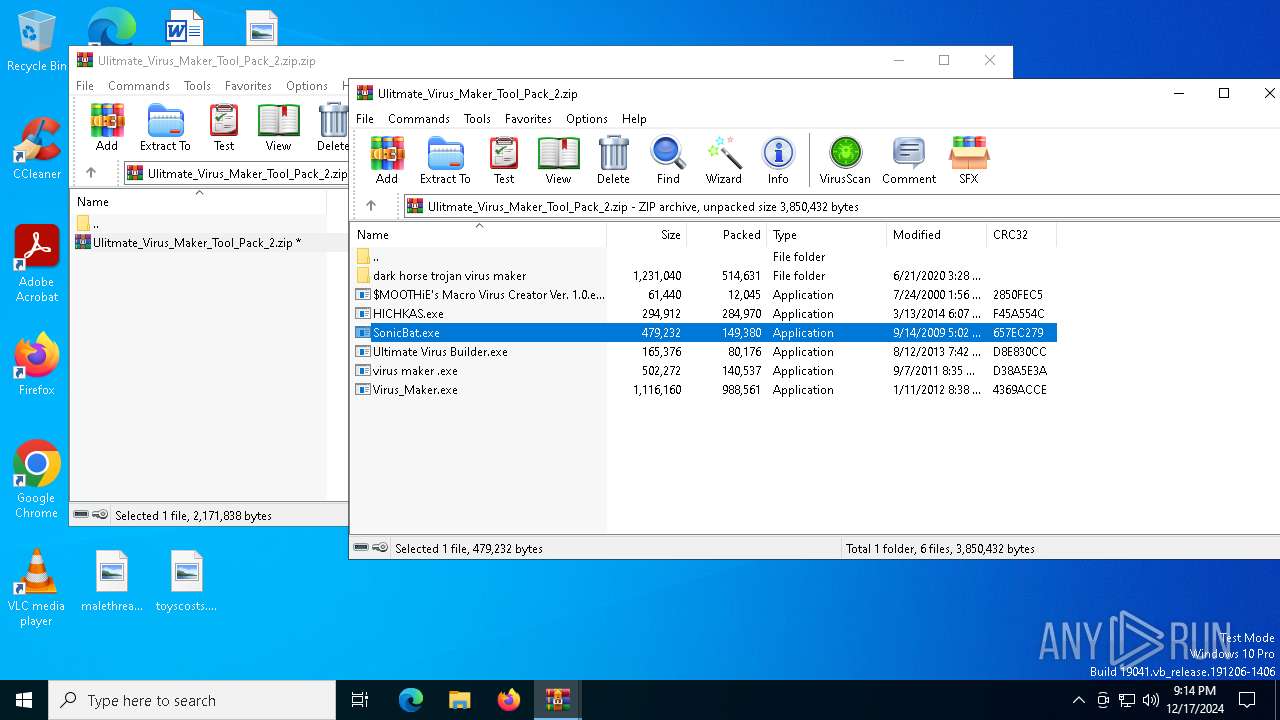This screenshot has height=720, width=1280.
Task: Open File menu in back WinRAR window
Action: click(x=85, y=85)
